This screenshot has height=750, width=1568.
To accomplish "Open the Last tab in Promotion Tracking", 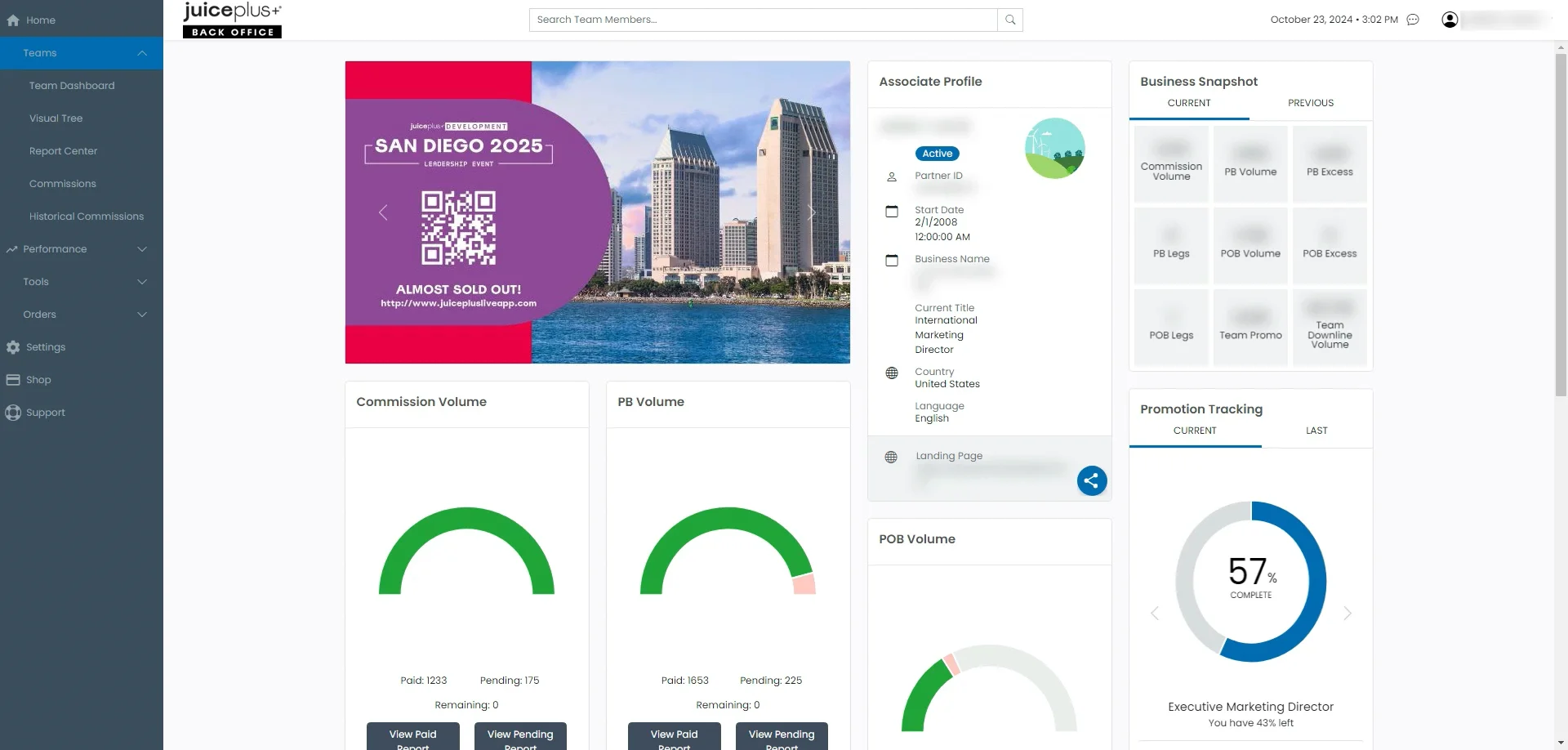I will pyautogui.click(x=1316, y=431).
